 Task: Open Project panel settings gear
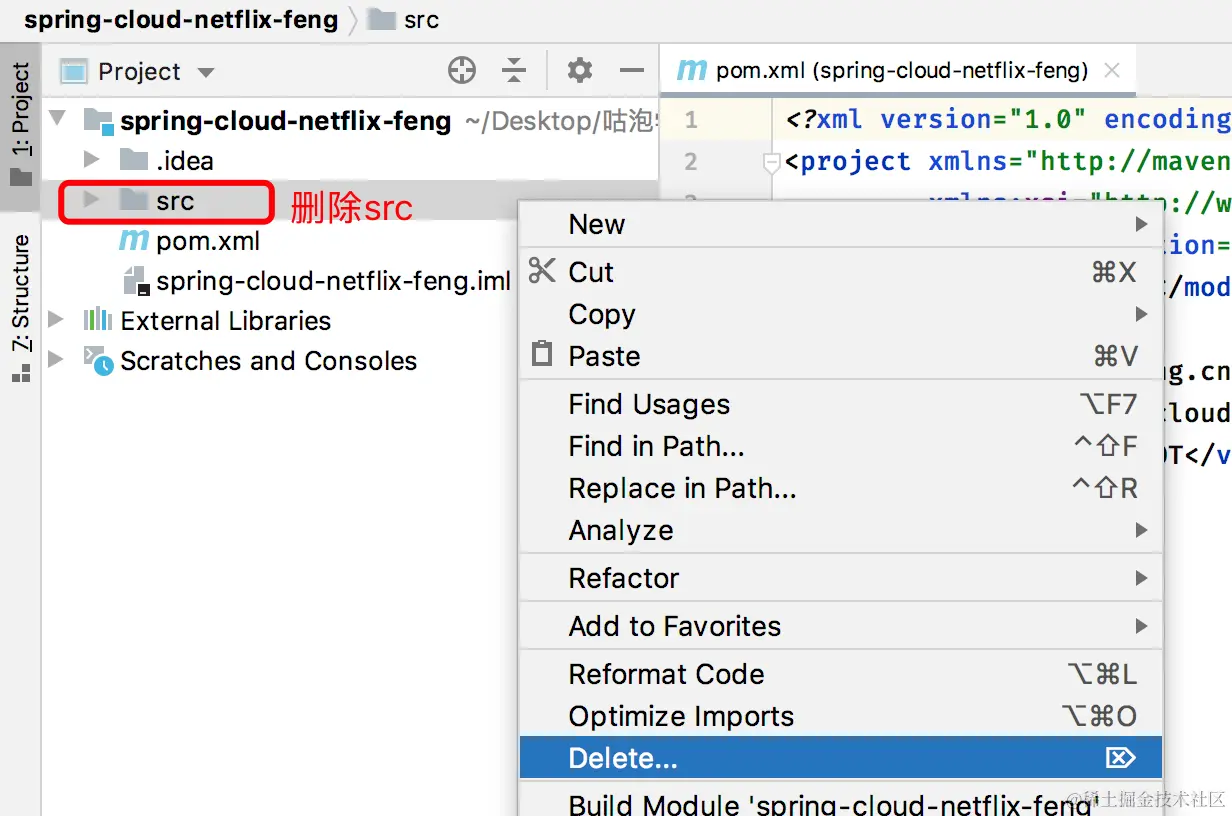tap(580, 71)
